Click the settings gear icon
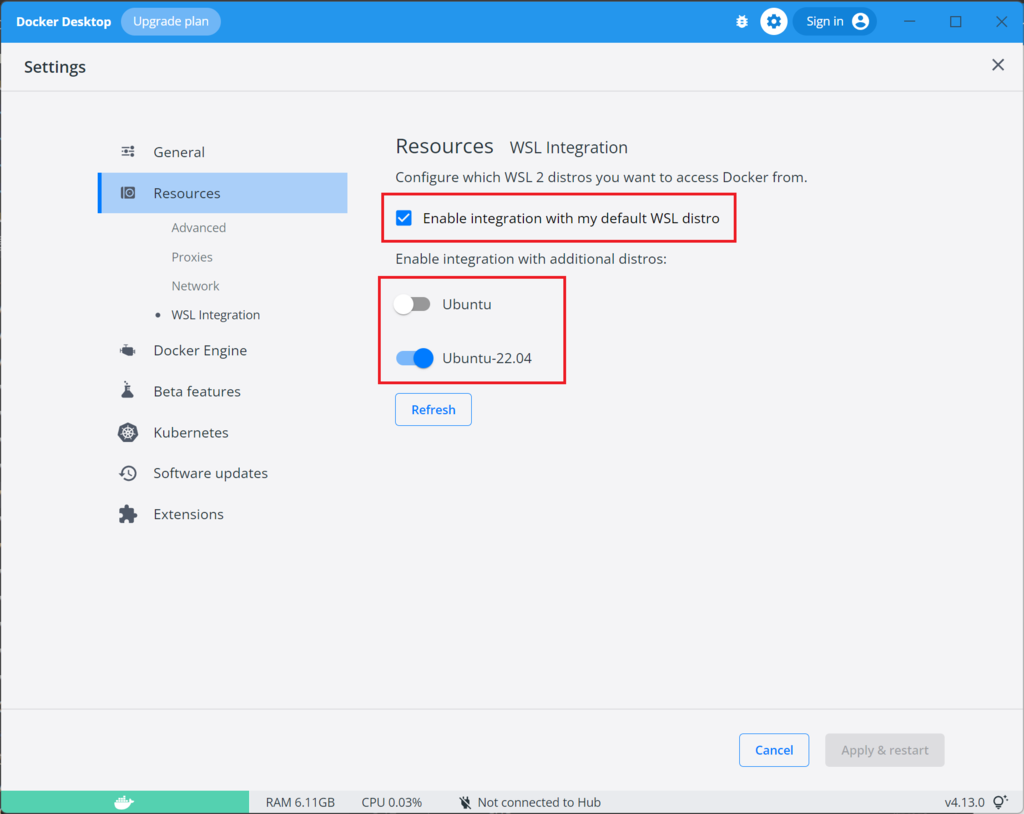The image size is (1024, 814). tap(774, 22)
